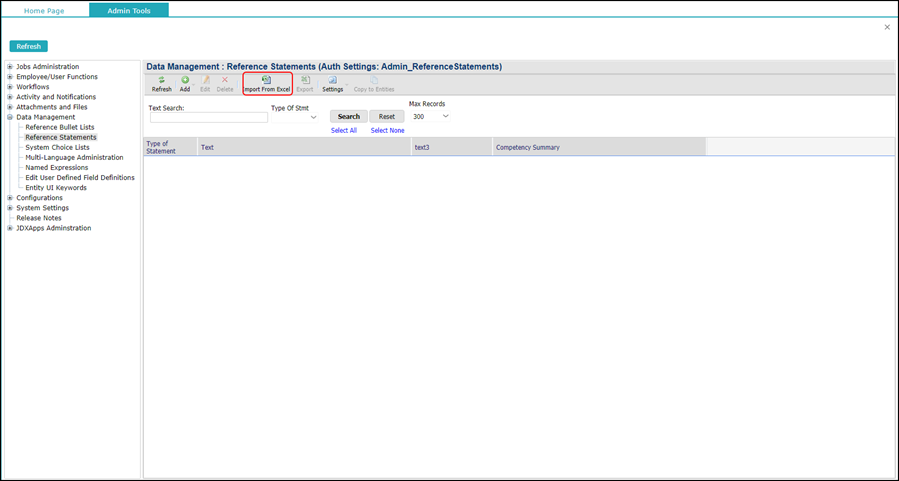Open the Type Of Stmt dropdown
Screen dimensions: 899x481
pyautogui.click(x=313, y=117)
